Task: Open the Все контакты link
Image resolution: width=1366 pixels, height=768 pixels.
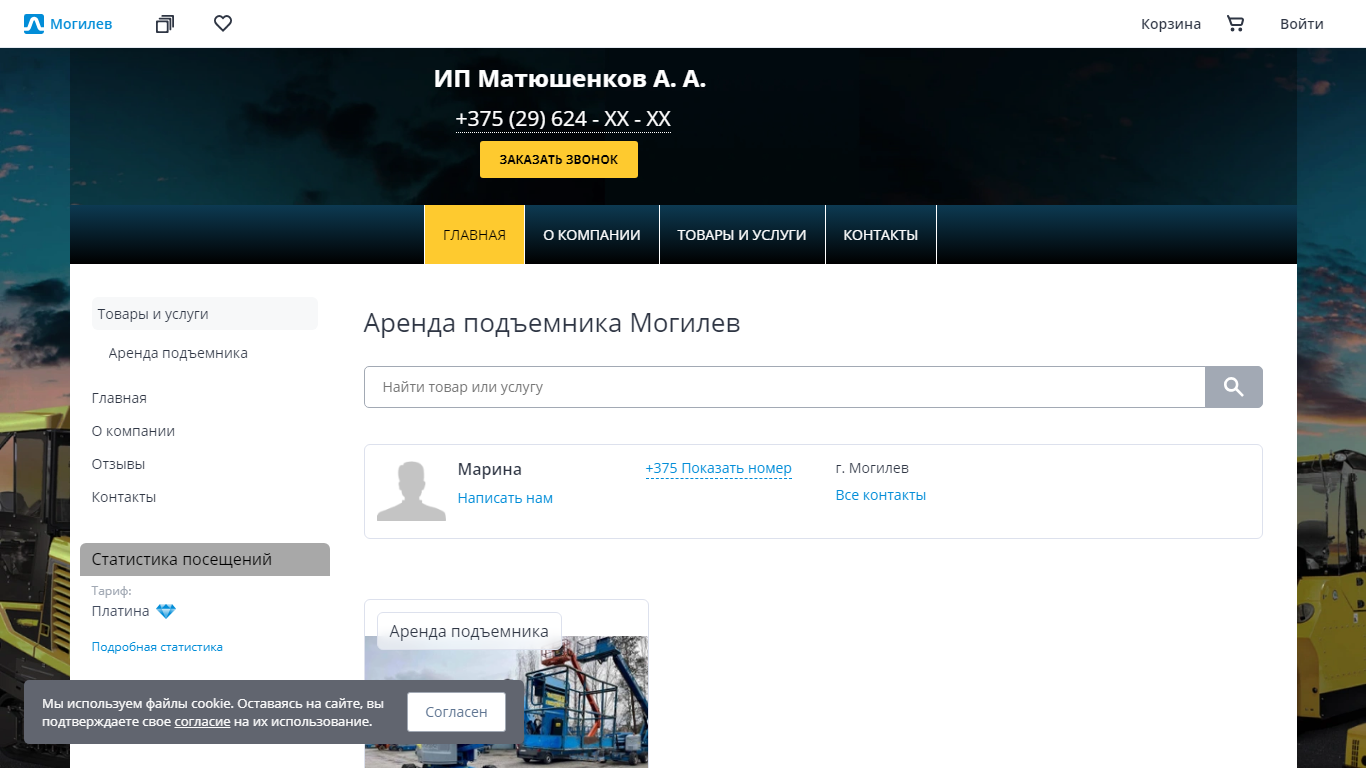Action: pos(881,495)
